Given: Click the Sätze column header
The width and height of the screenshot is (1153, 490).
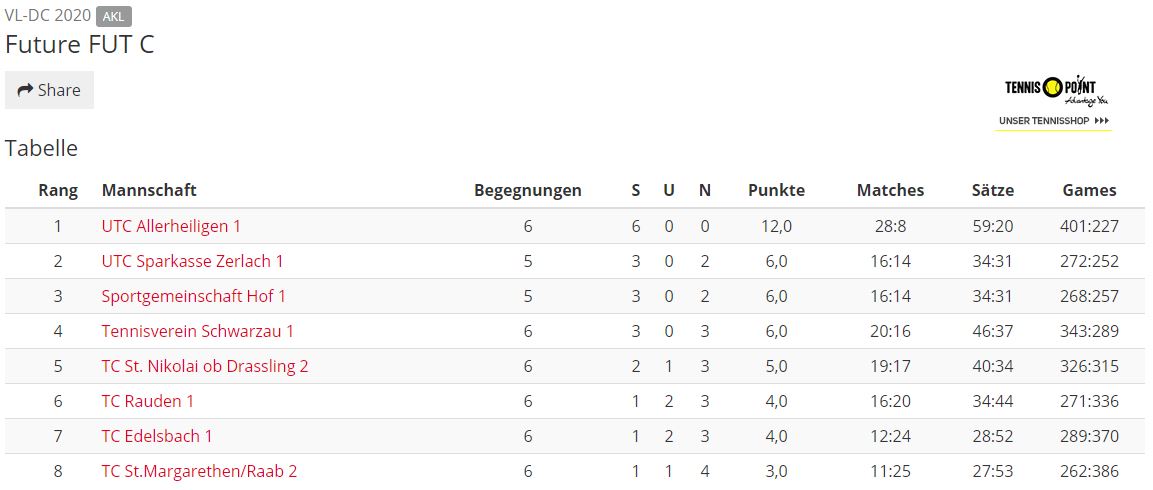Looking at the screenshot, I should pos(993,190).
